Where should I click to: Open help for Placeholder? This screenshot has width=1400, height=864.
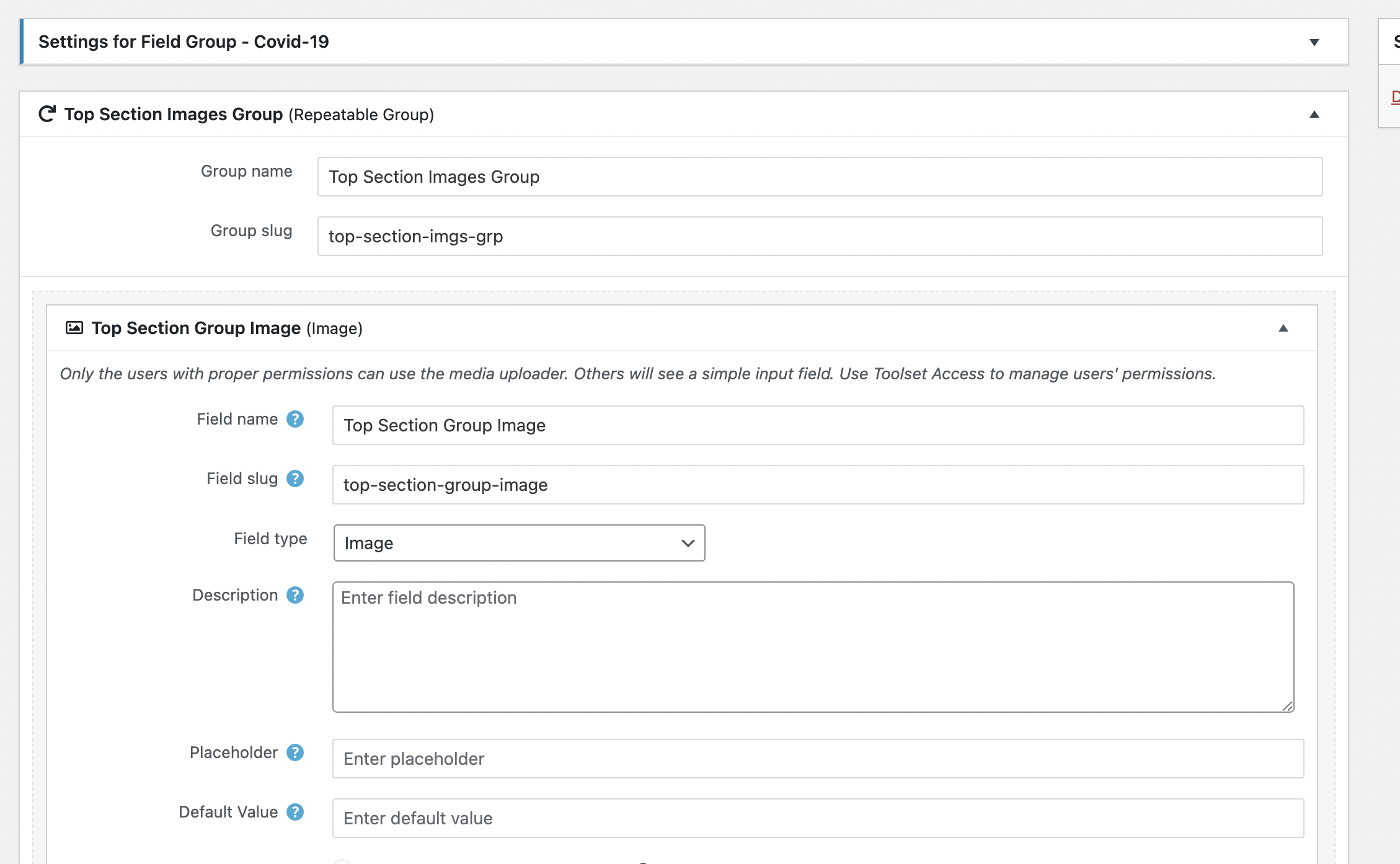click(295, 753)
